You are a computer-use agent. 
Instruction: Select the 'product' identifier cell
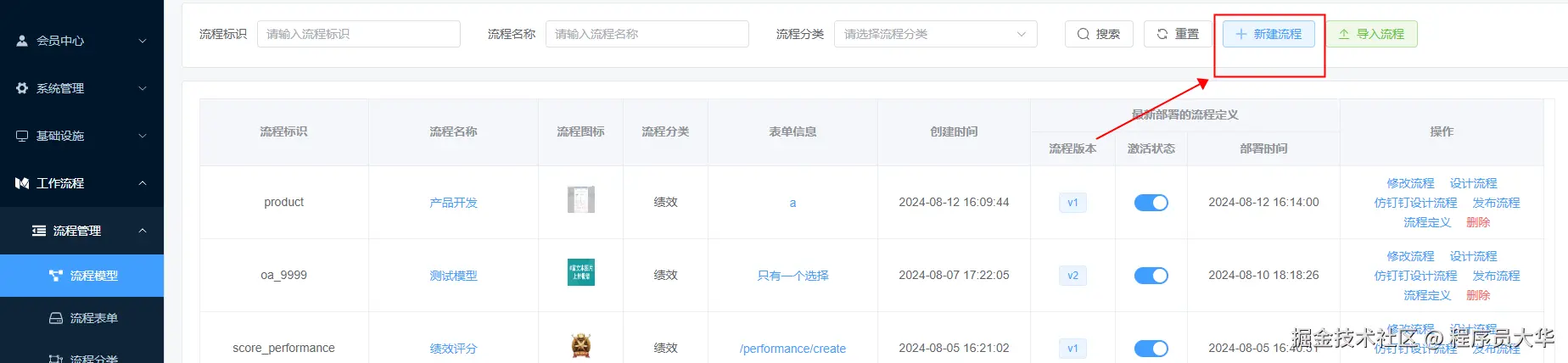[284, 203]
